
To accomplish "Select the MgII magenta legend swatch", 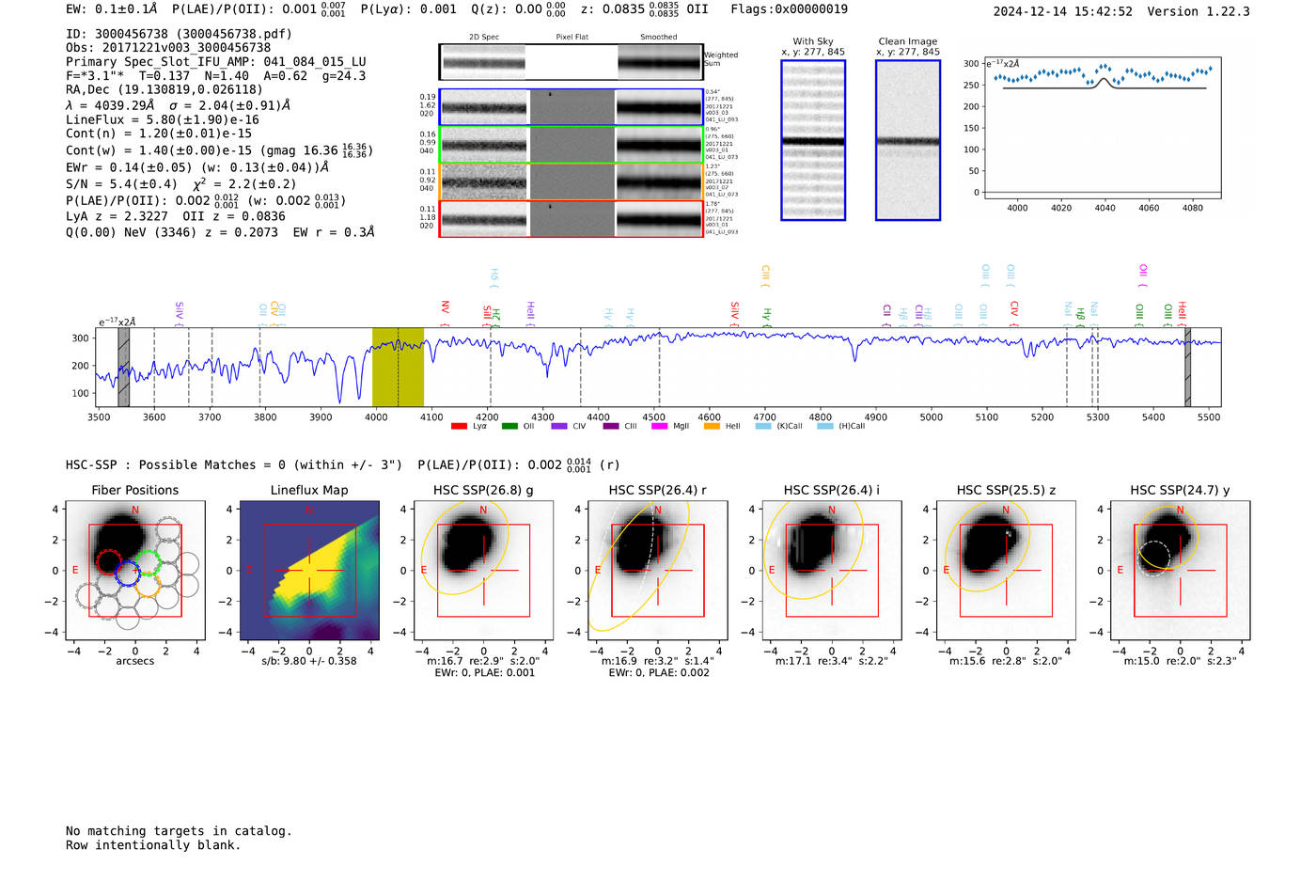I will click(x=658, y=426).
